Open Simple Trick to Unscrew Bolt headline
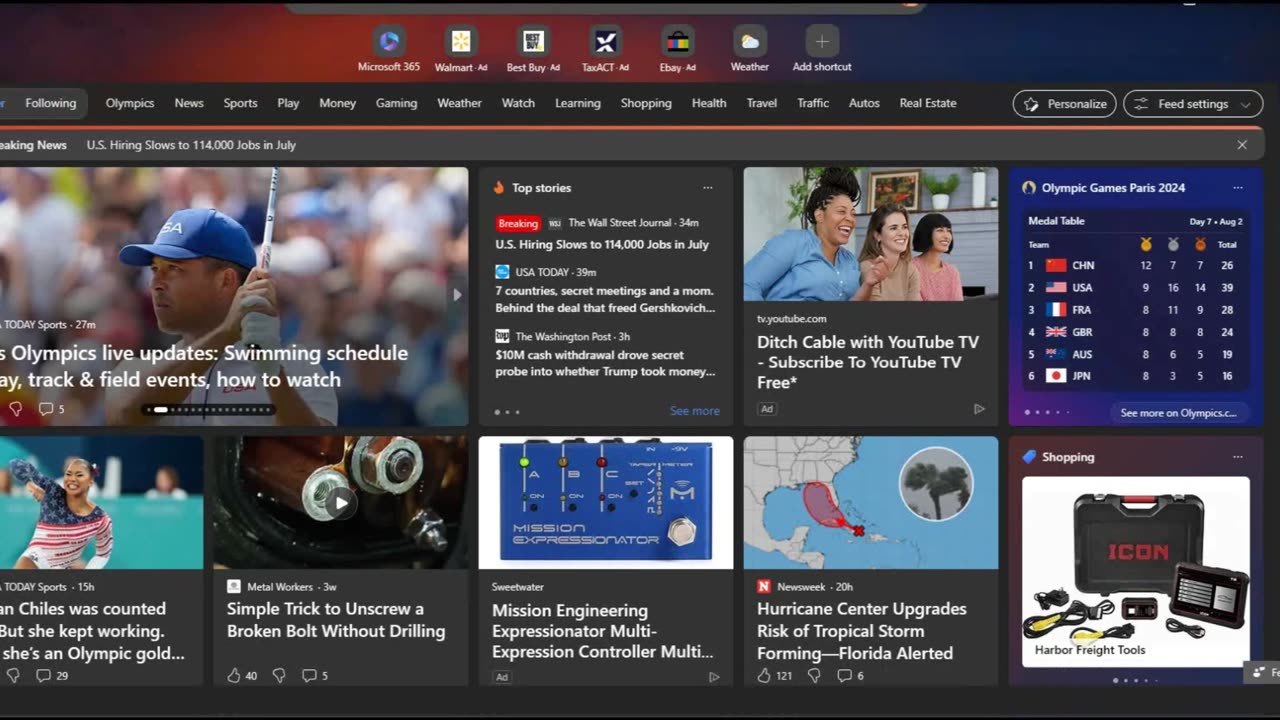This screenshot has width=1280, height=720. [336, 620]
